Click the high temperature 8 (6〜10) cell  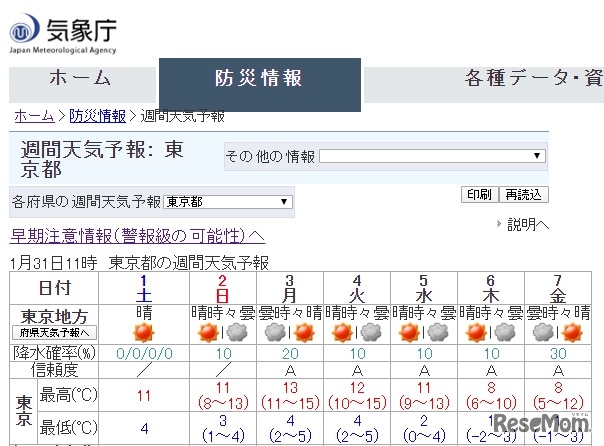click(491, 395)
